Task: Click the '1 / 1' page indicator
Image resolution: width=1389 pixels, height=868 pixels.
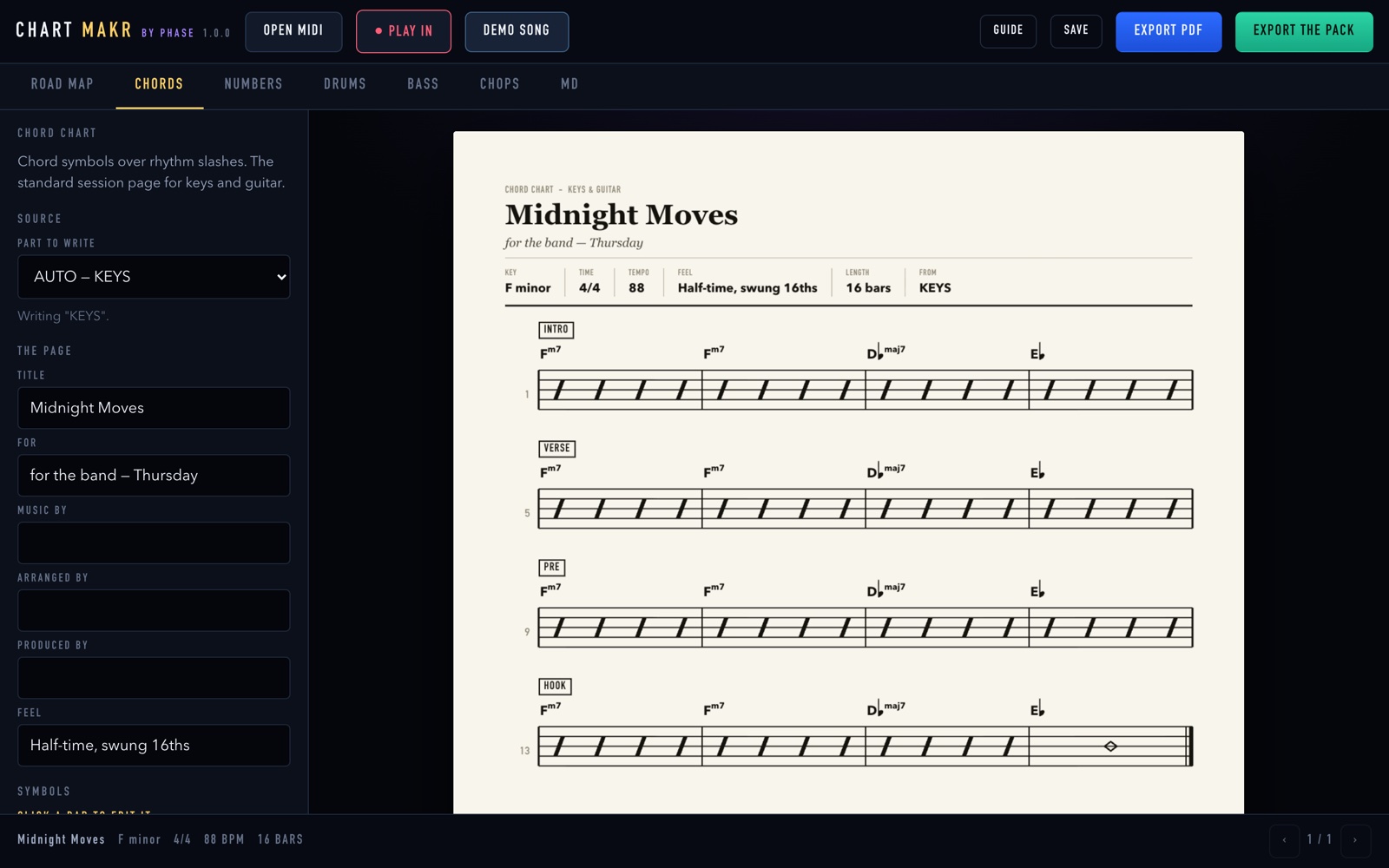Action: pyautogui.click(x=1320, y=839)
